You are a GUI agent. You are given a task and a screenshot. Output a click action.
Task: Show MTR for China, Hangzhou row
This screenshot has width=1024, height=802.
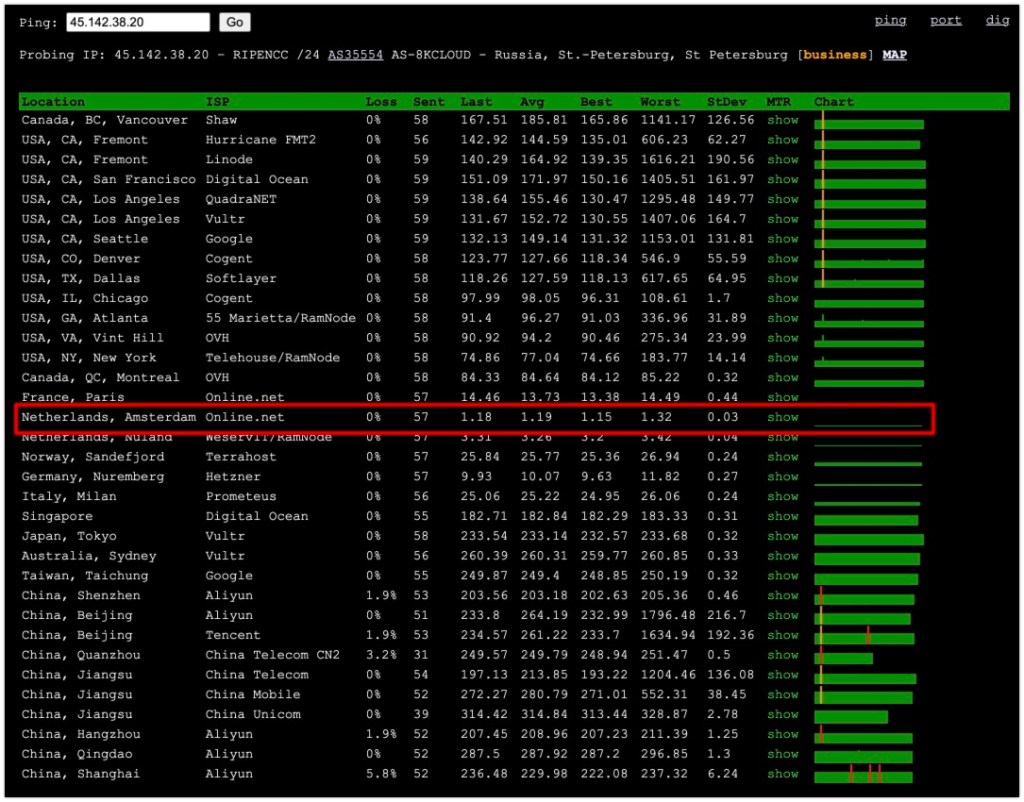pos(782,734)
